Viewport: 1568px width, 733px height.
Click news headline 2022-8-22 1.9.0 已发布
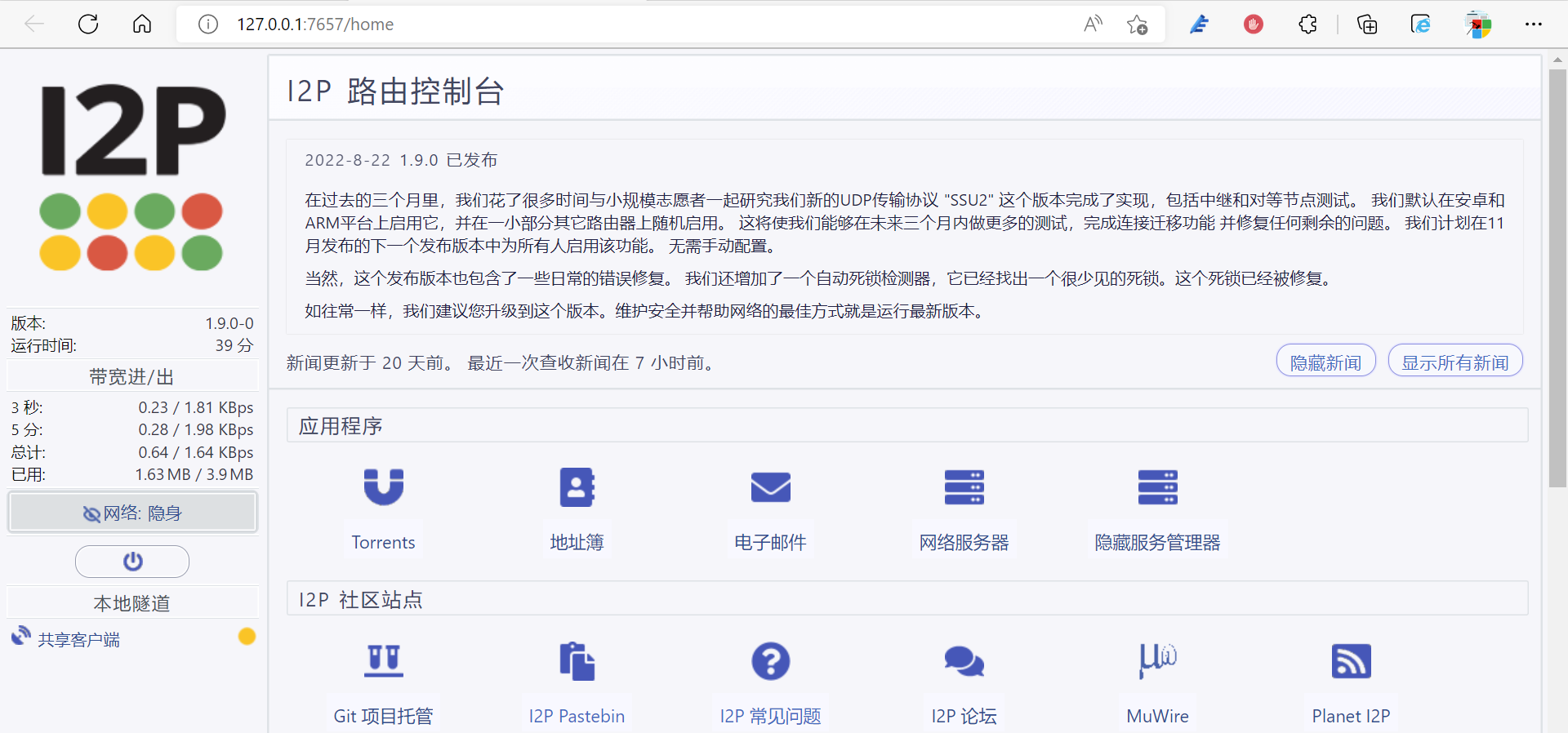click(401, 160)
